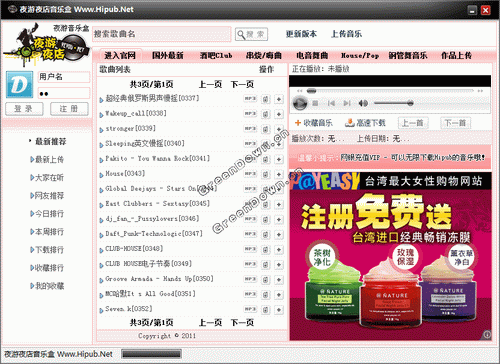Screen dimensions: 500x364
Task: Click the plus icon for Groove Armada - Hands Up[0350]
Action: (279, 280)
